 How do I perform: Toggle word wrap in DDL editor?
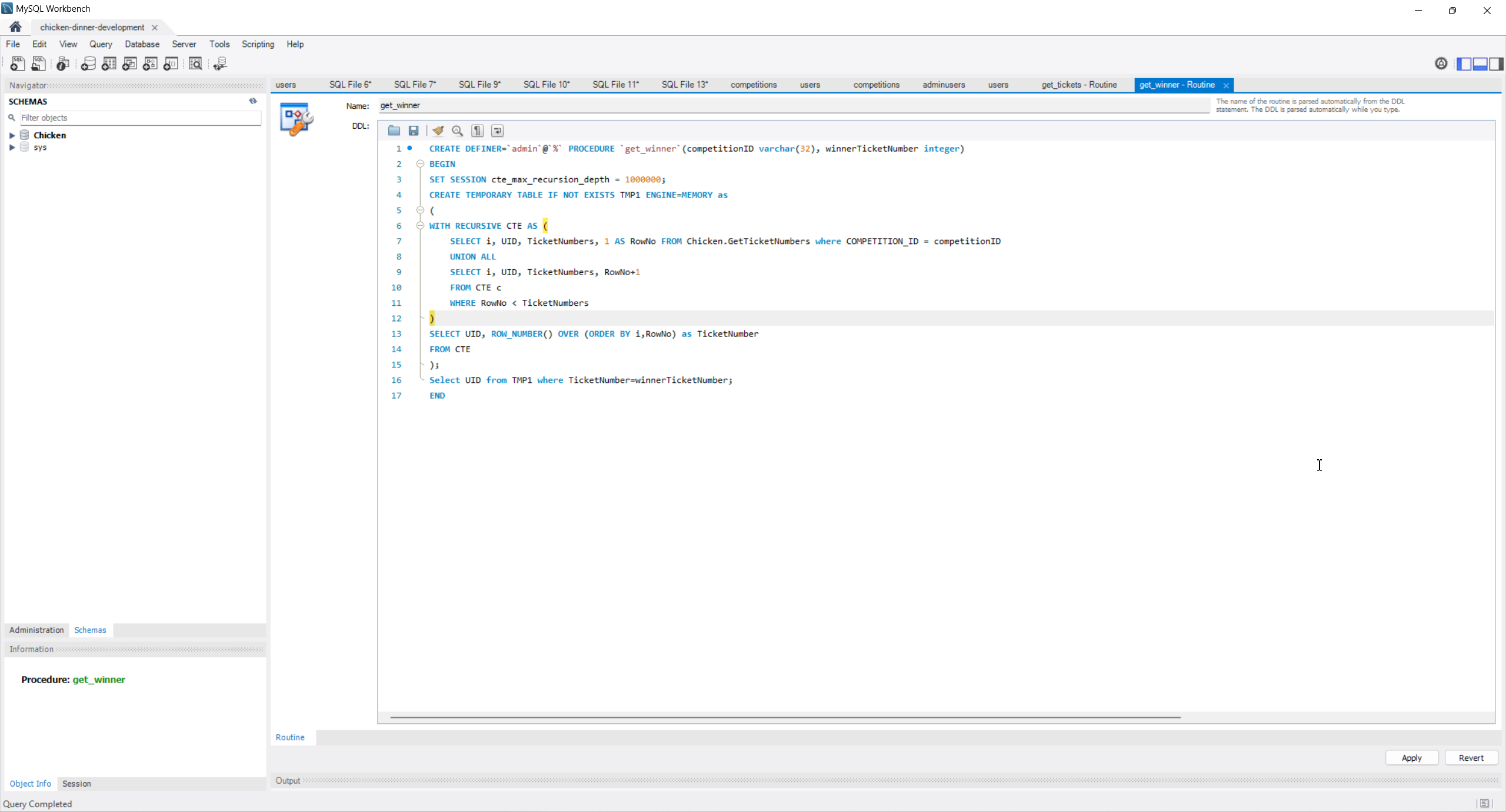[497, 131]
